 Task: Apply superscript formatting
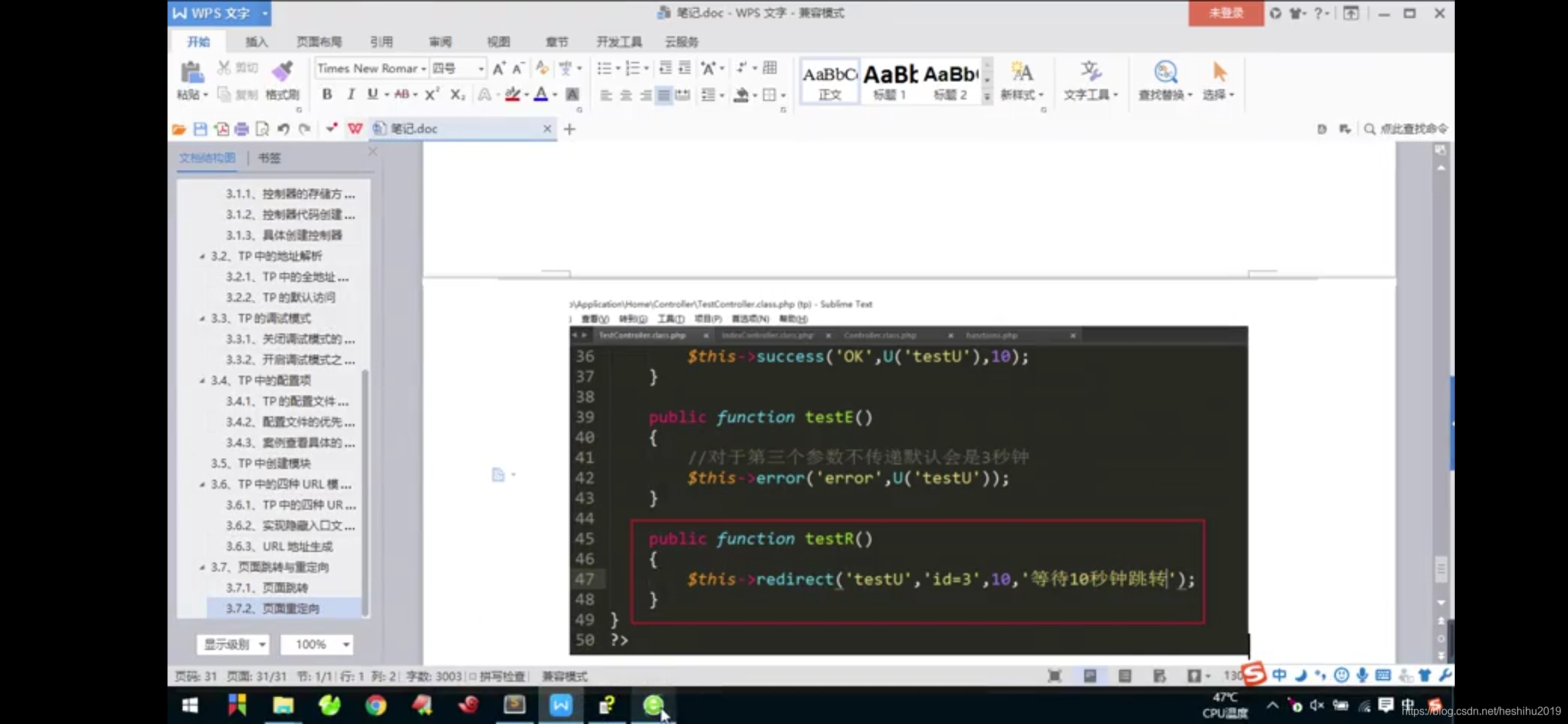(x=432, y=95)
